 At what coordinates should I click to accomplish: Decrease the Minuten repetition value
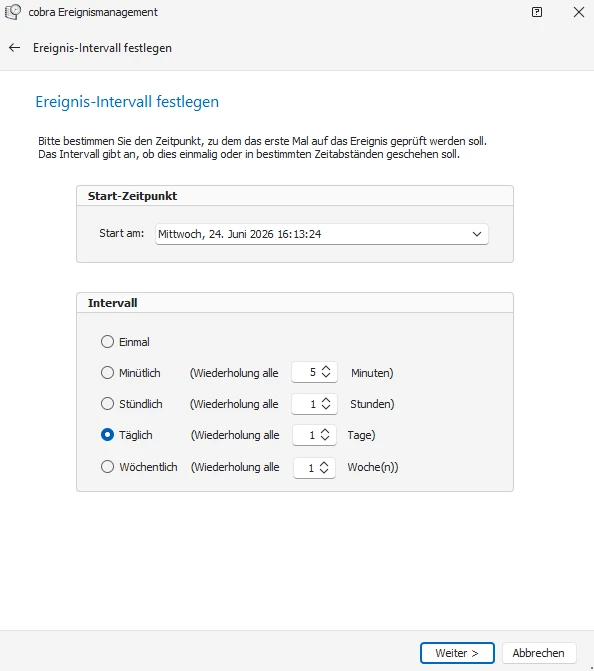click(326, 375)
